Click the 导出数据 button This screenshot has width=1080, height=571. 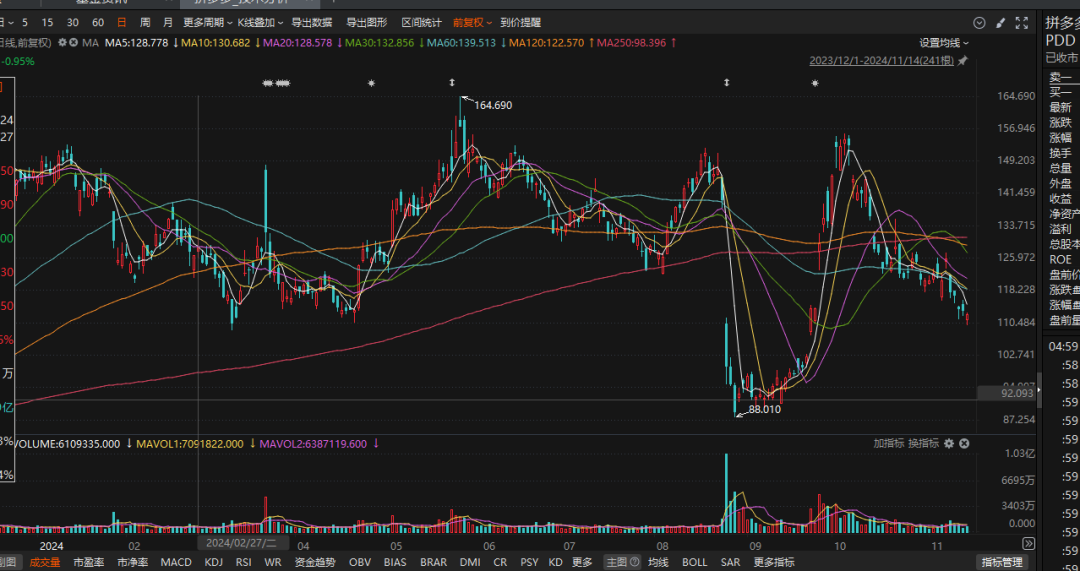[x=312, y=22]
